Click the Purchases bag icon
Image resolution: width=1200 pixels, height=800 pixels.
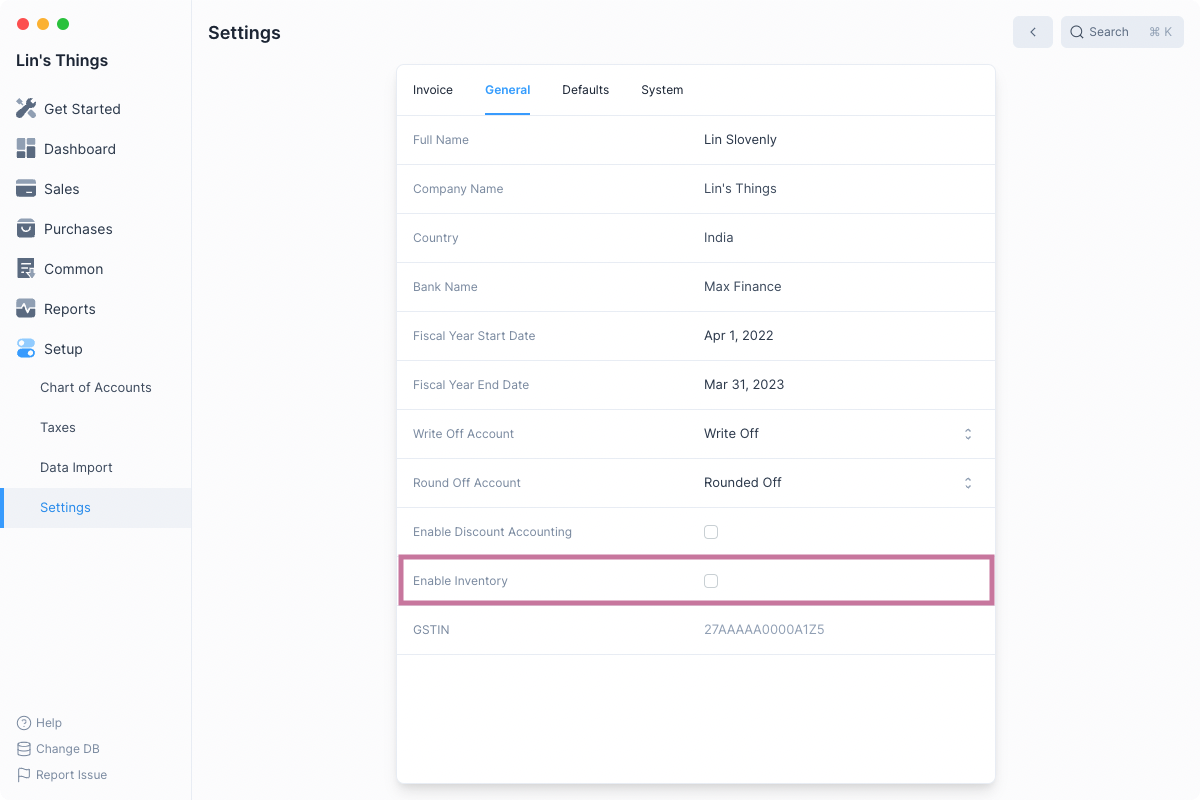pyautogui.click(x=26, y=229)
